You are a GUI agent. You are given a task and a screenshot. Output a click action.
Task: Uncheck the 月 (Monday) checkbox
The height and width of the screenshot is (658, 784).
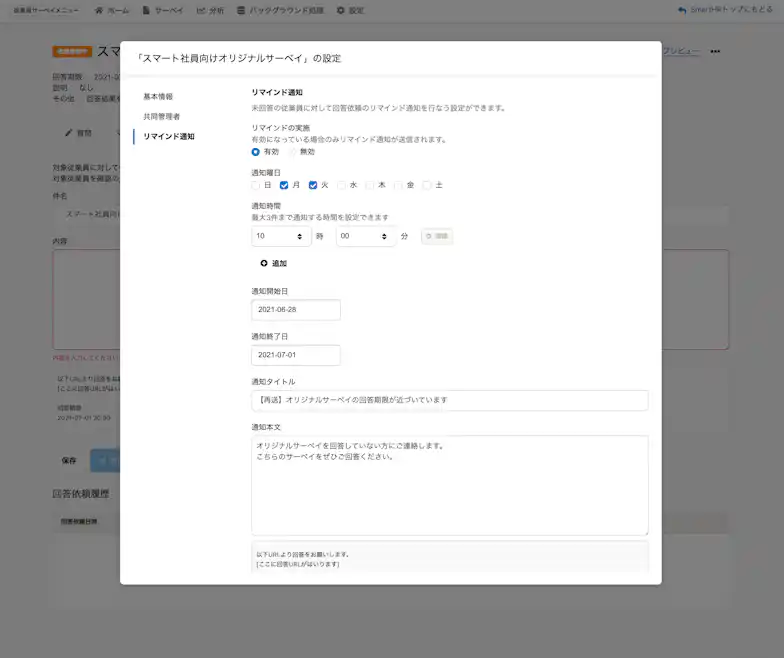click(284, 186)
